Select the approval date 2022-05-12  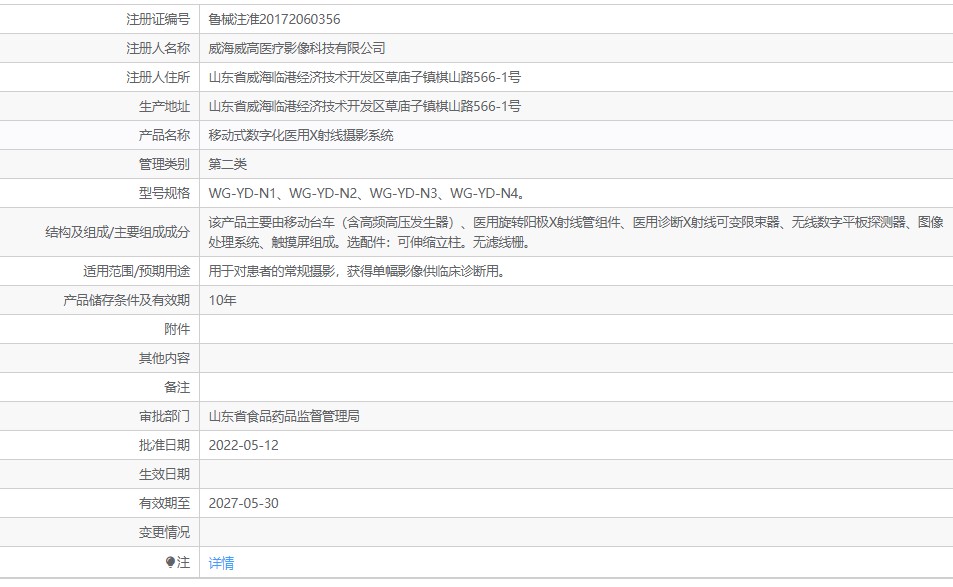click(x=244, y=445)
